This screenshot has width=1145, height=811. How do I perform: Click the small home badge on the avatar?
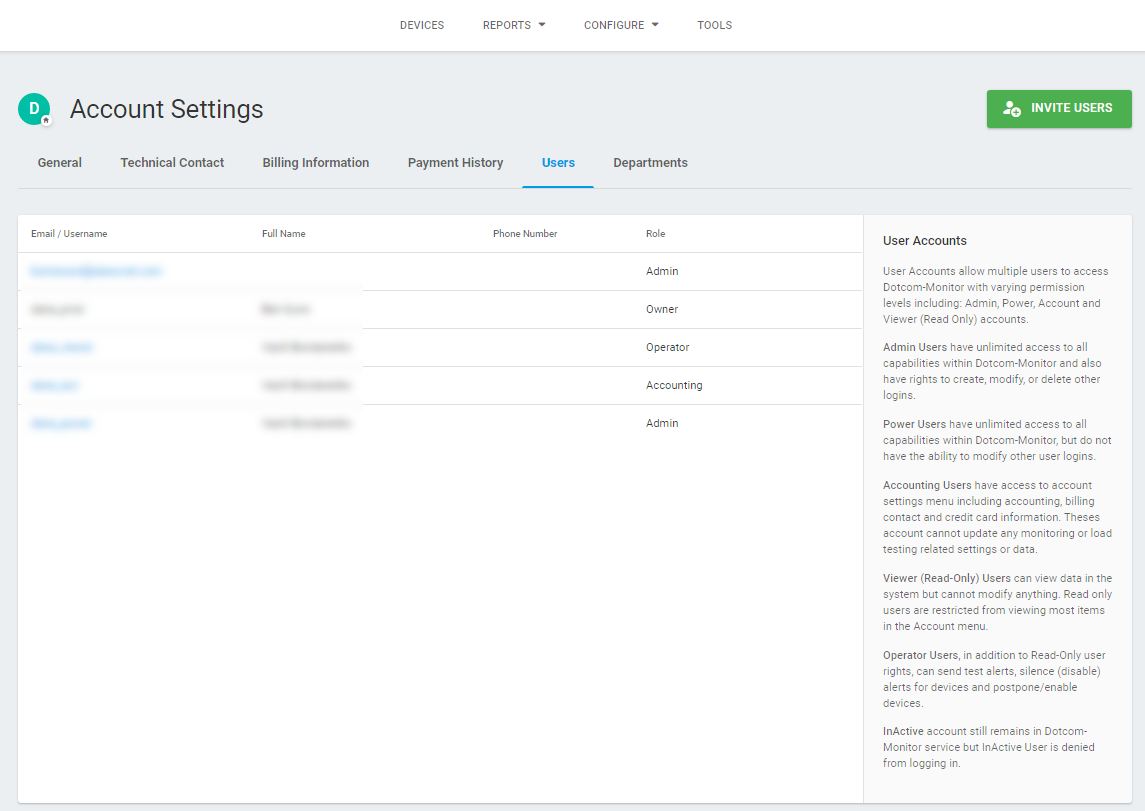click(46, 120)
